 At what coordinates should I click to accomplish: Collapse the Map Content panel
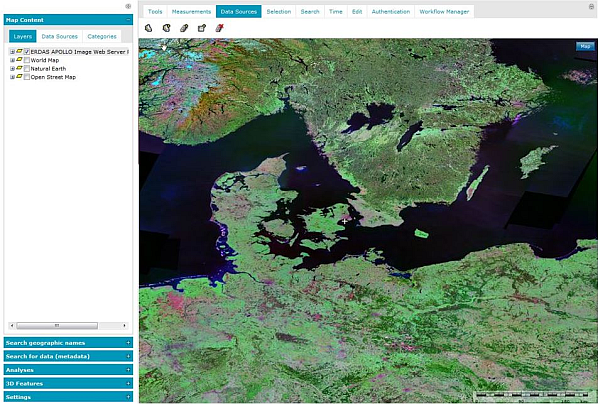click(128, 20)
